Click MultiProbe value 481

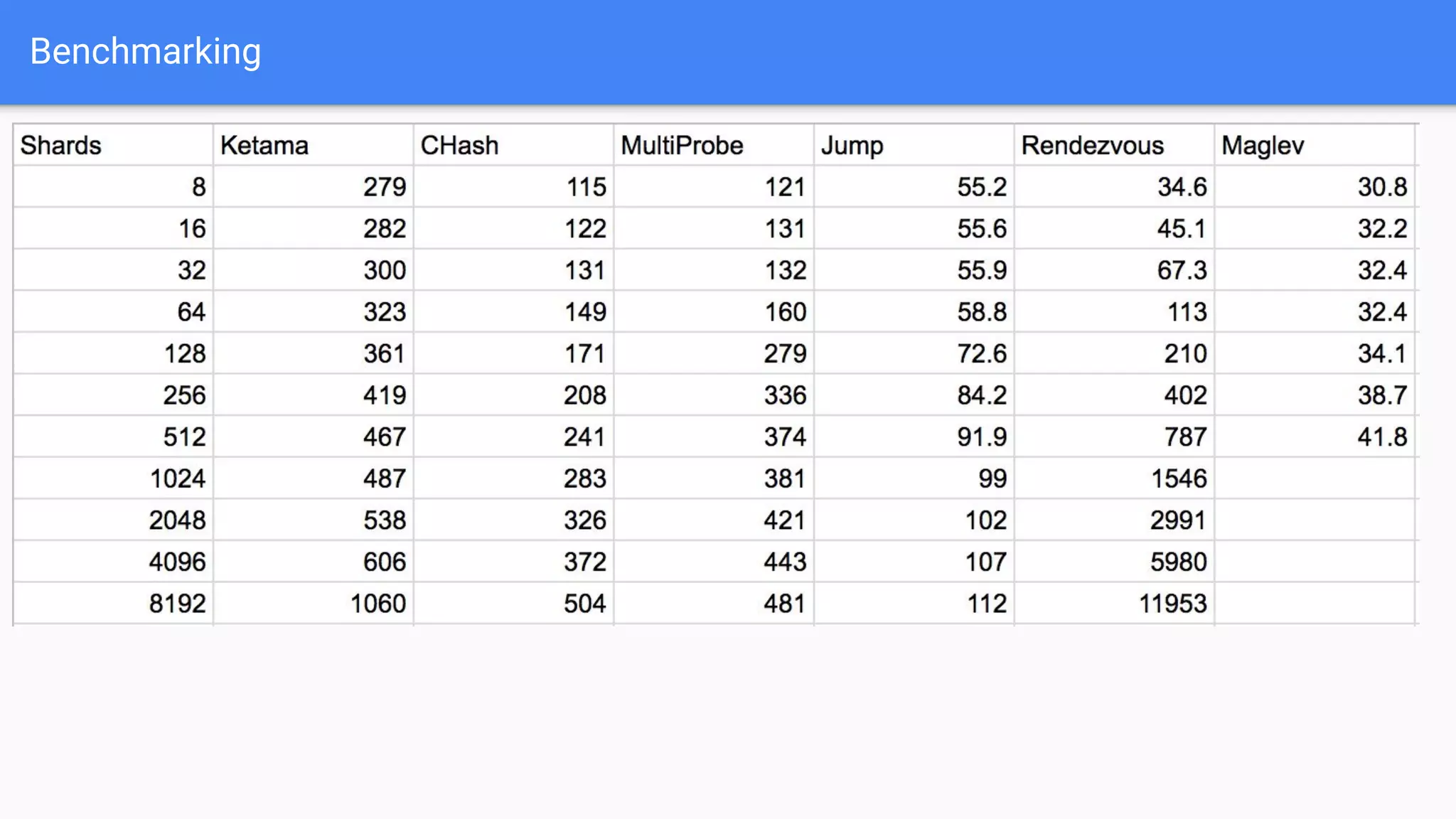pos(714,604)
